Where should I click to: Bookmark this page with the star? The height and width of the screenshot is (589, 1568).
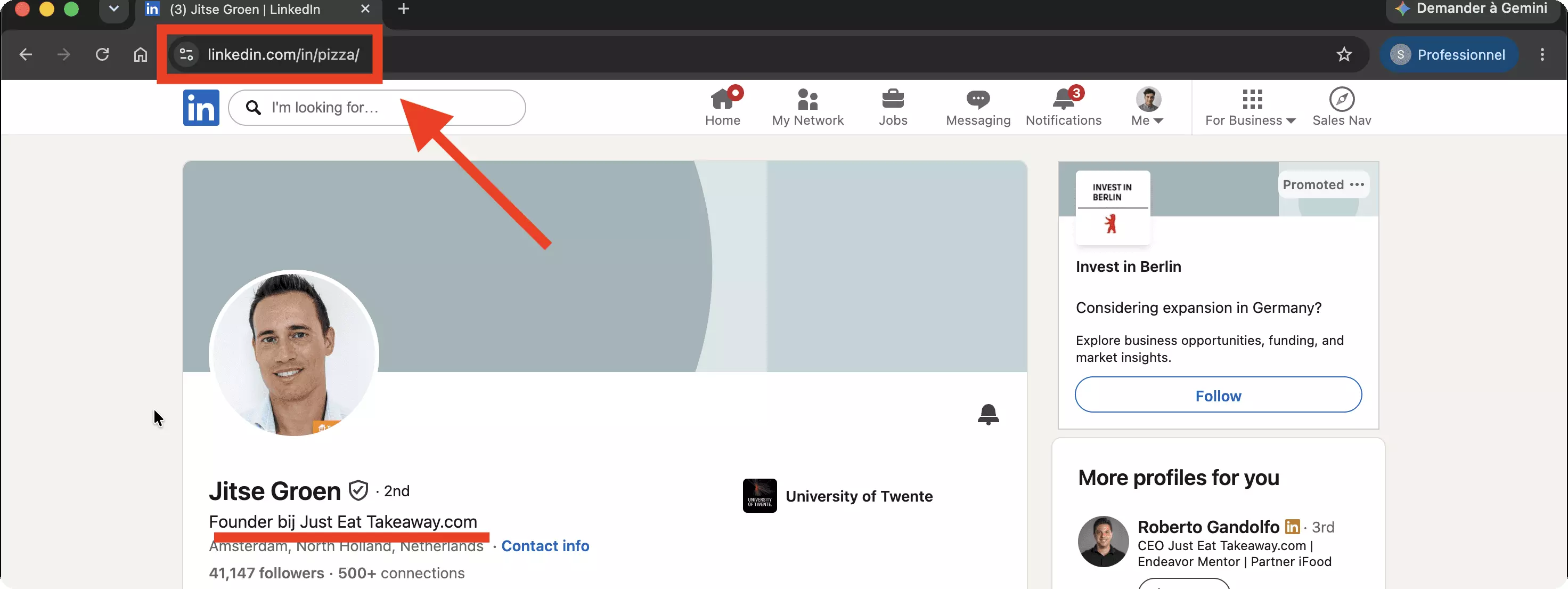point(1344,55)
